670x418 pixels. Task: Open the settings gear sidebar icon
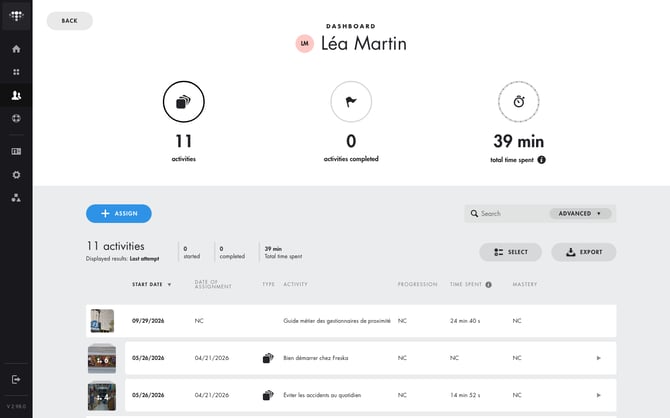click(x=16, y=175)
